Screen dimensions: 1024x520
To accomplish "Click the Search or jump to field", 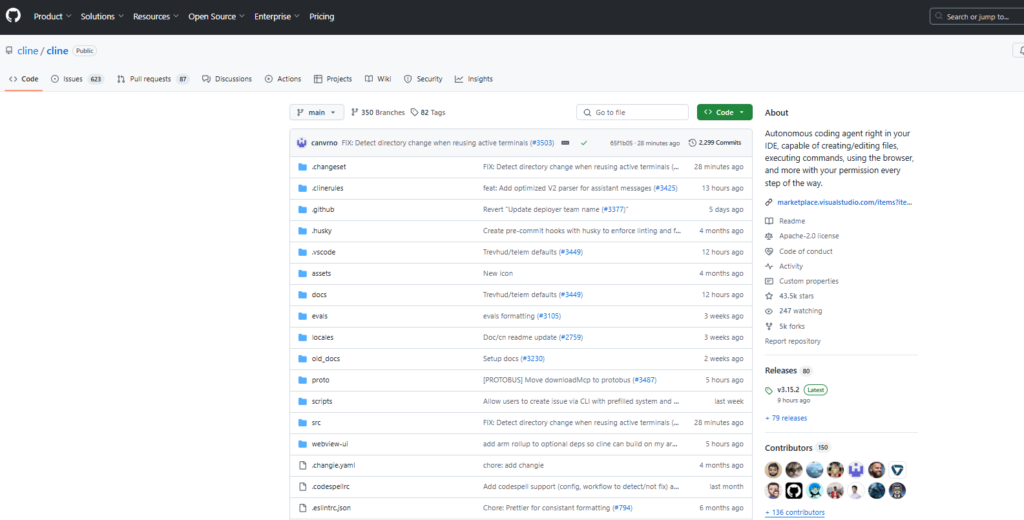I will (x=977, y=16).
